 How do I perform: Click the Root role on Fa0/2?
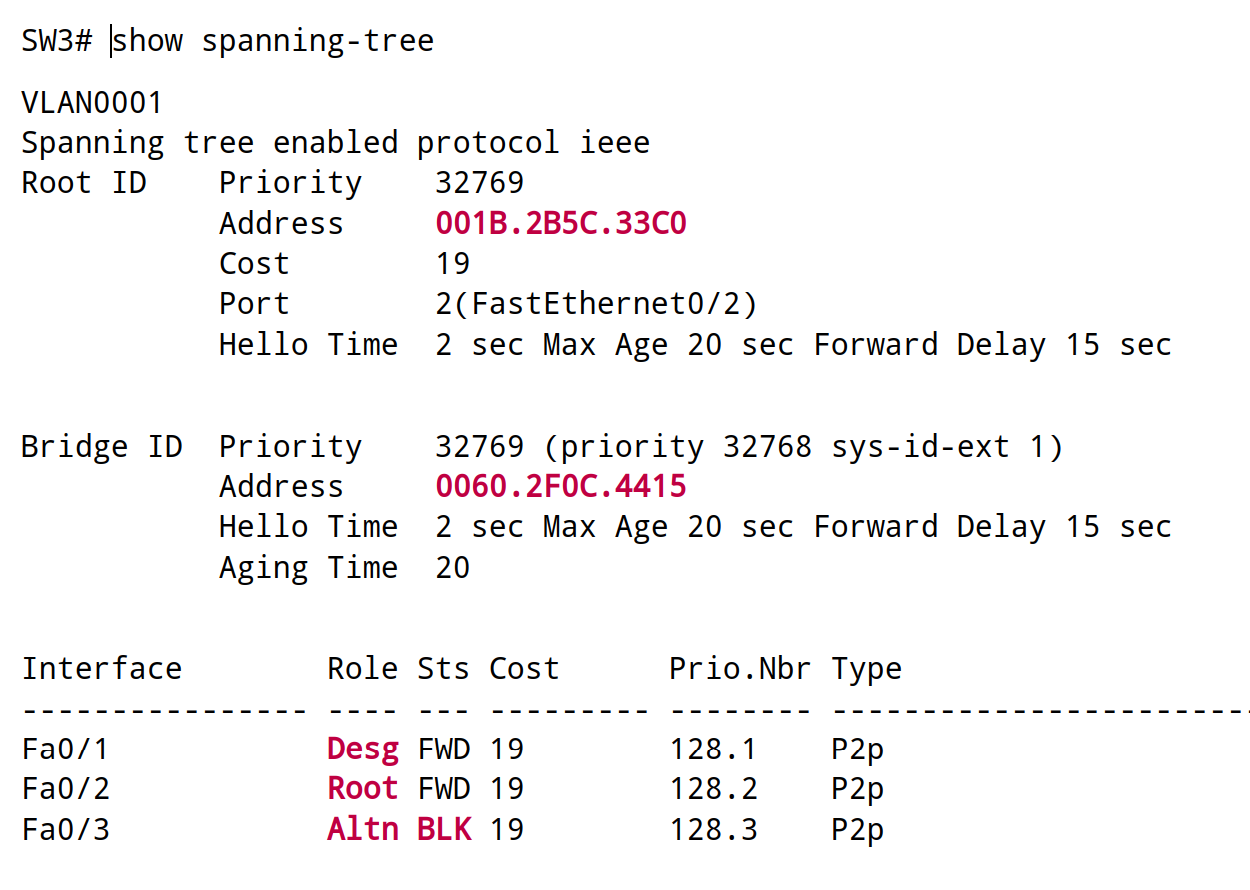tap(362, 788)
